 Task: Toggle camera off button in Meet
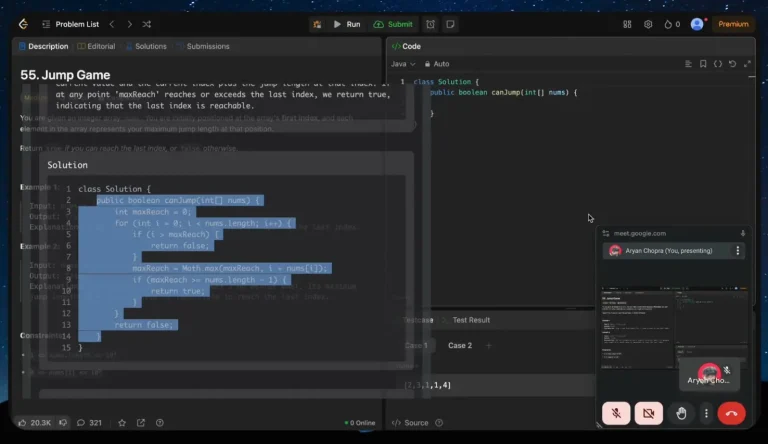coord(648,413)
